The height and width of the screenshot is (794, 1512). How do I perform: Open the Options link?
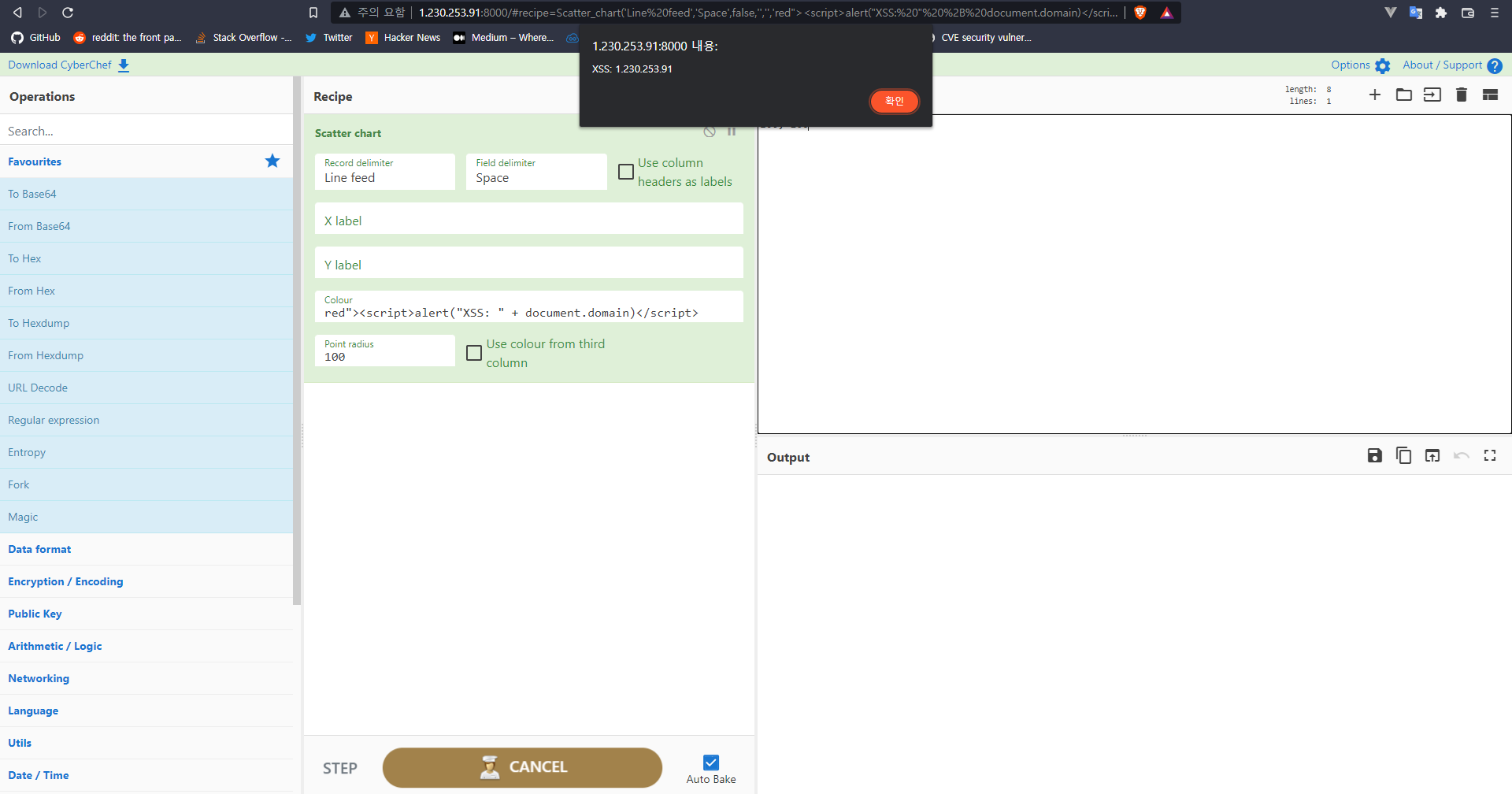click(1351, 65)
